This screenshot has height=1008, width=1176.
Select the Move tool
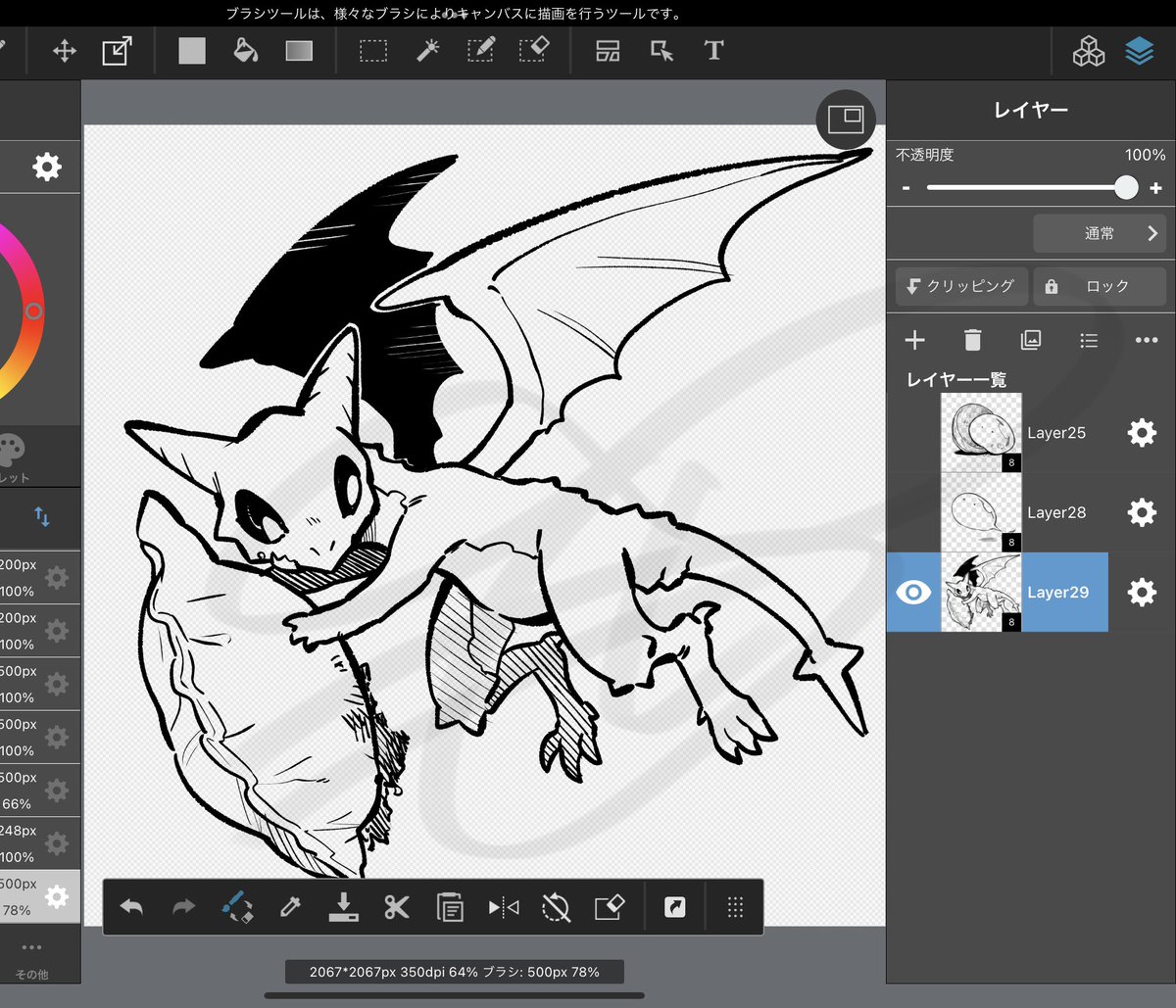[65, 51]
